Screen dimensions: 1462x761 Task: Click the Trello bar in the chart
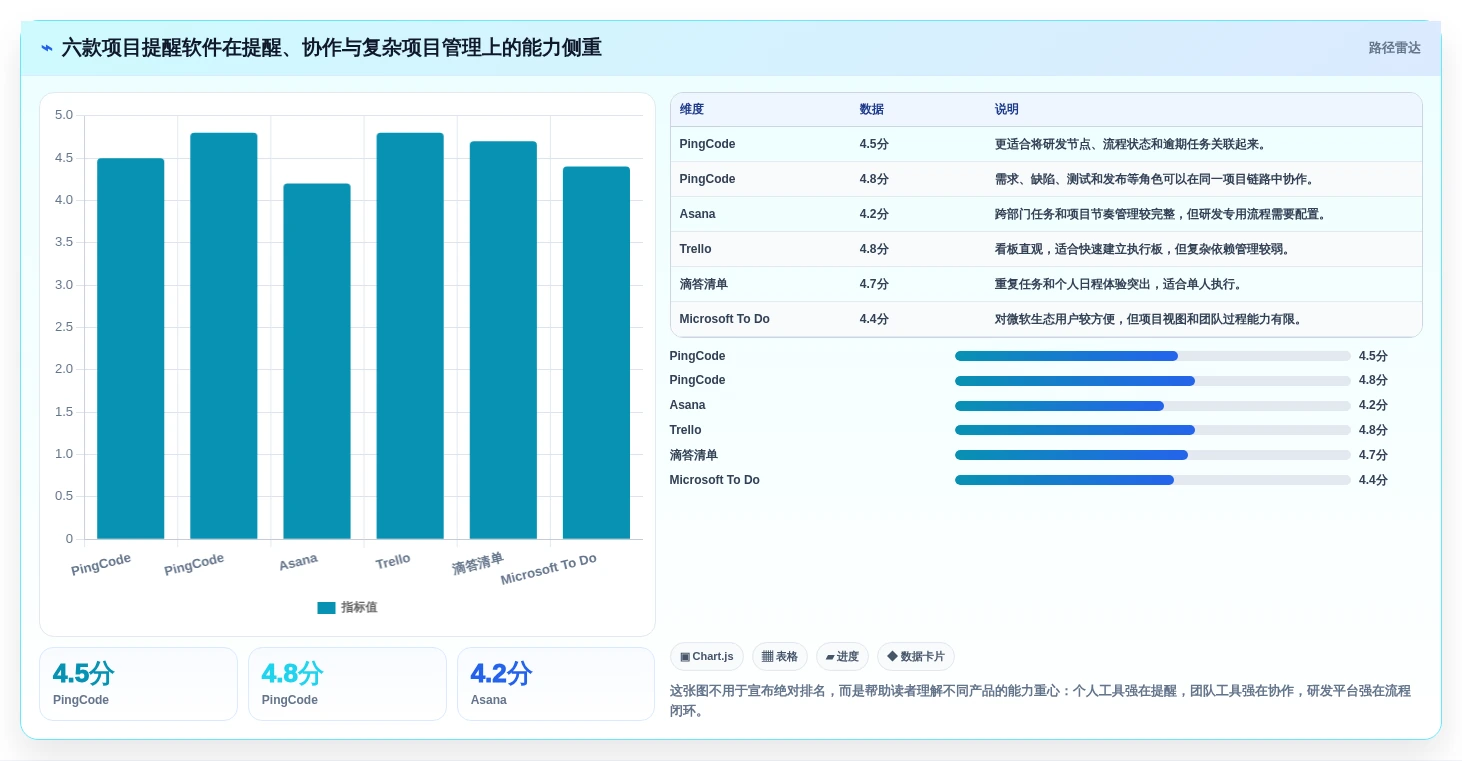pos(410,336)
